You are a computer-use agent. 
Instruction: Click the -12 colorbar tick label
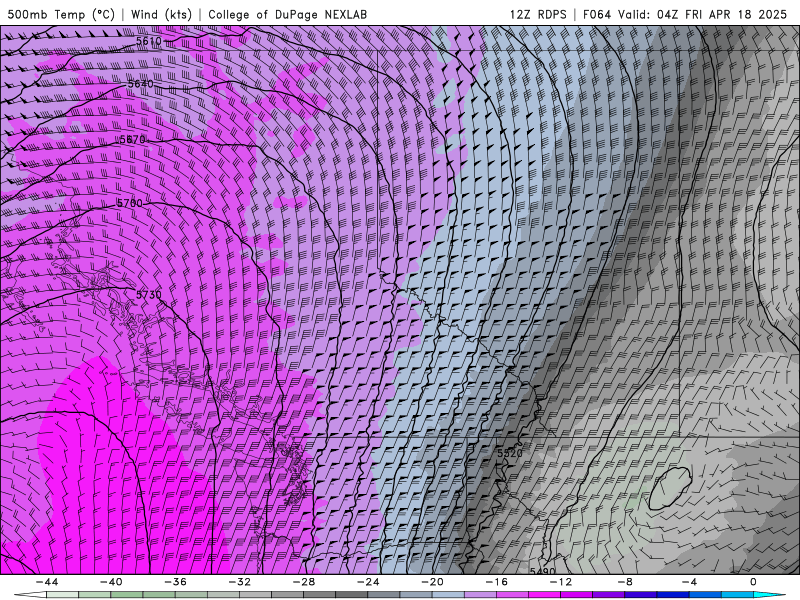pos(561,582)
